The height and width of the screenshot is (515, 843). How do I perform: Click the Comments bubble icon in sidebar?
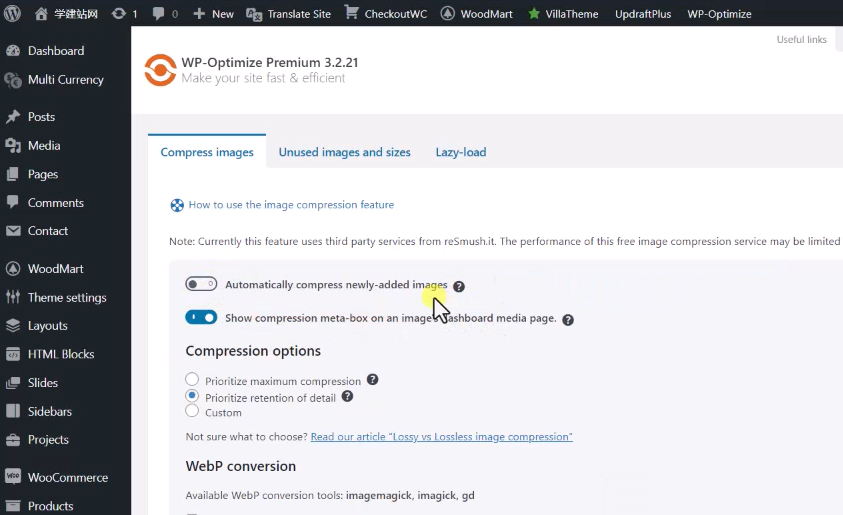click(x=13, y=202)
